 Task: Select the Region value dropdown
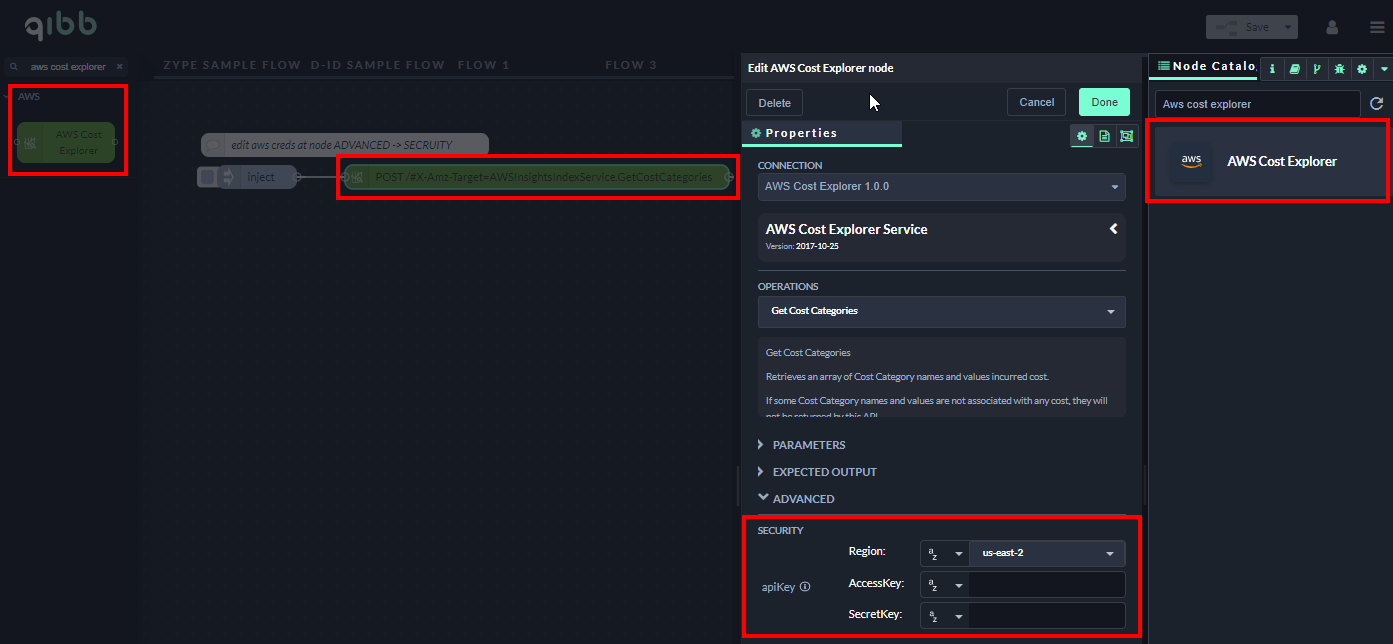[x=1046, y=553]
